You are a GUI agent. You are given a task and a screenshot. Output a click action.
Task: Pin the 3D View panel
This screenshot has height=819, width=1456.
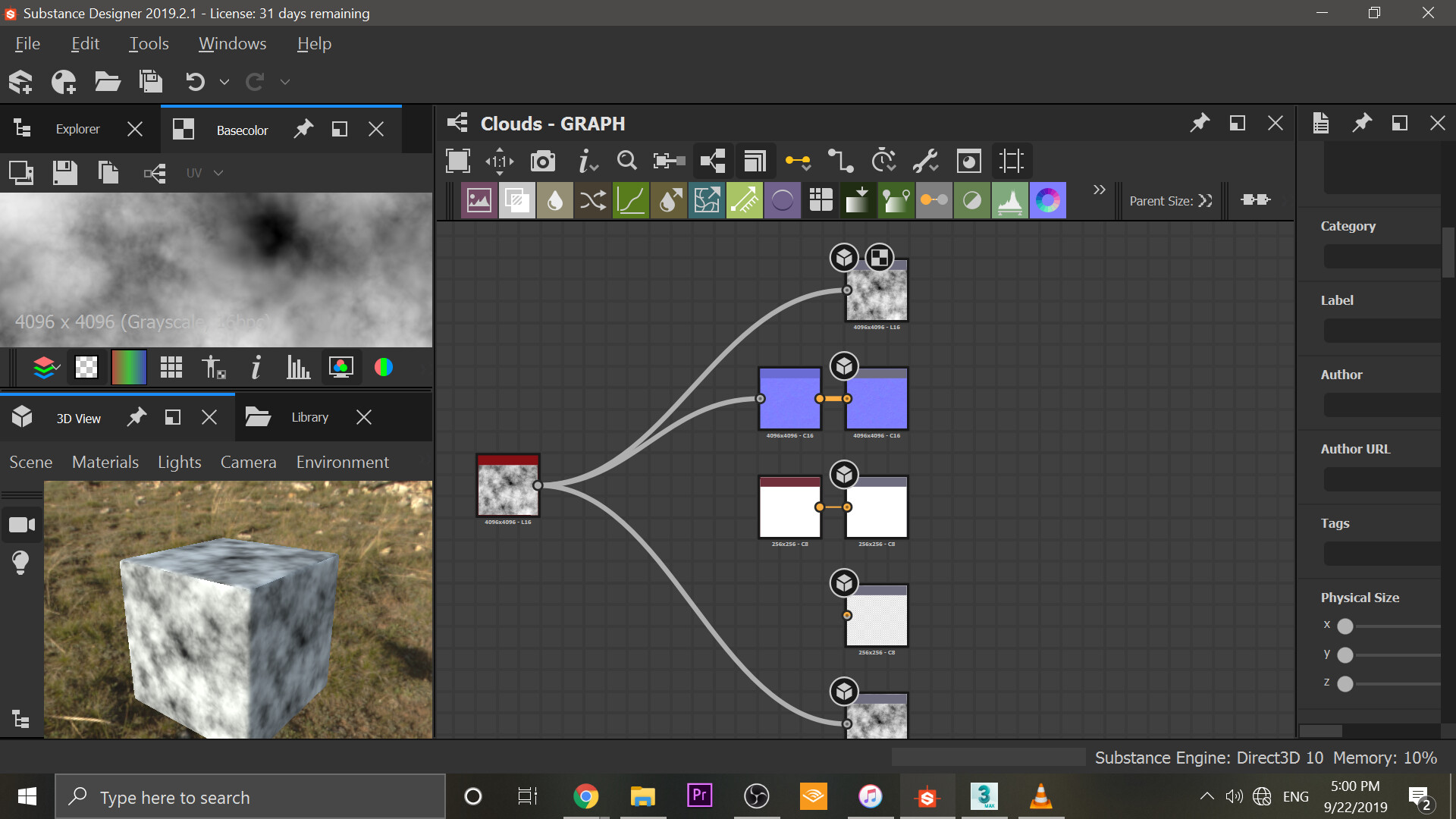tap(136, 417)
